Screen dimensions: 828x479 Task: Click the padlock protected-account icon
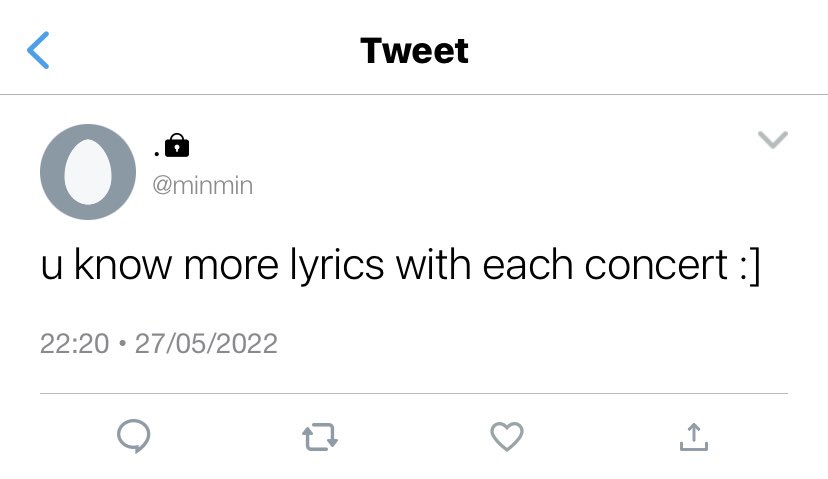pyautogui.click(x=177, y=145)
